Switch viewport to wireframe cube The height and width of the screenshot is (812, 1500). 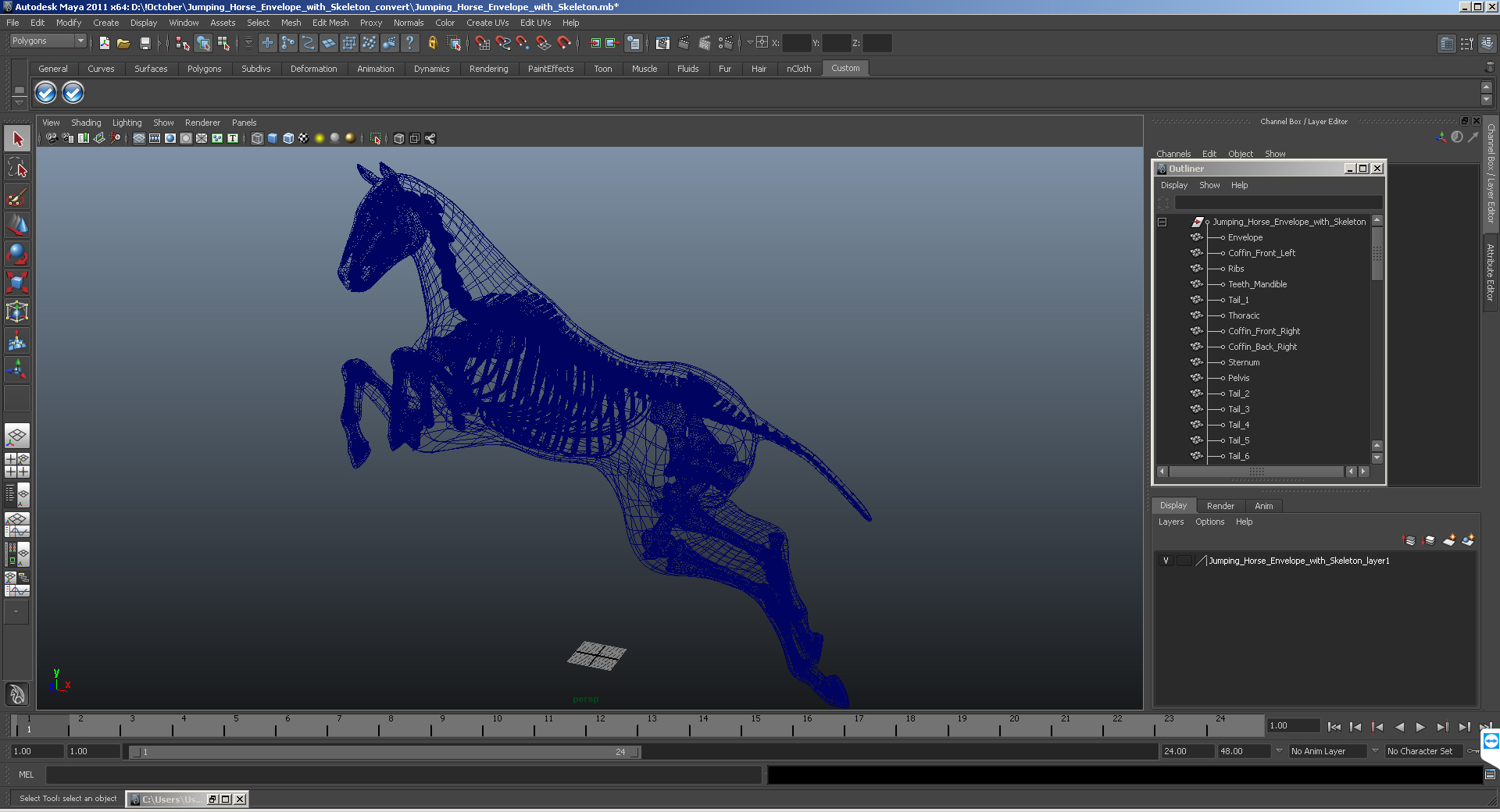[x=257, y=138]
